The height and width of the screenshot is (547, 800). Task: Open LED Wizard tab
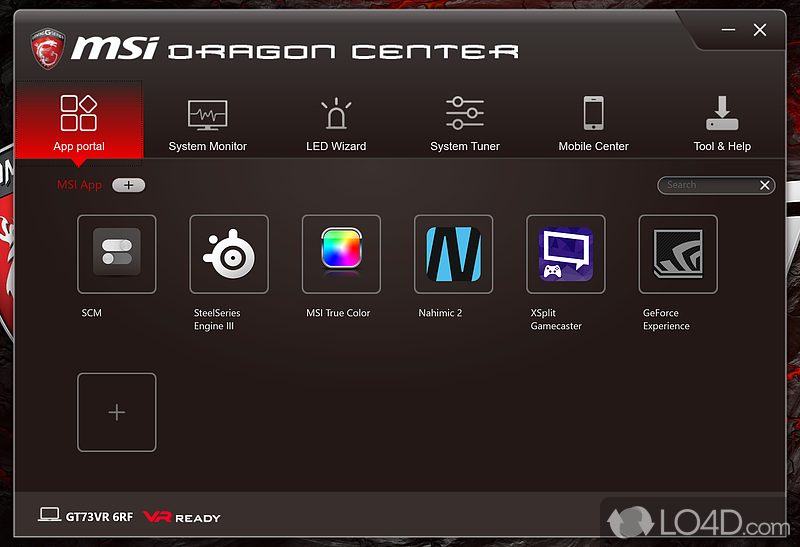[x=336, y=125]
